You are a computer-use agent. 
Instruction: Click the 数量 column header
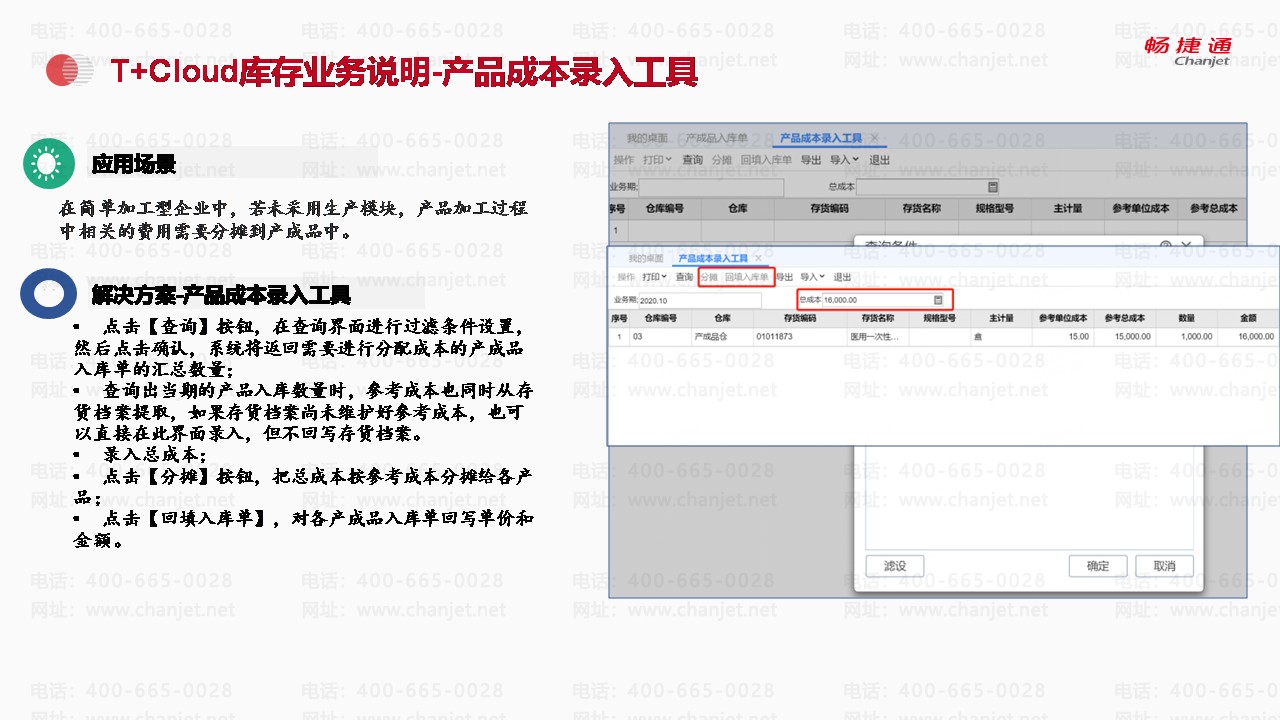click(1186, 319)
